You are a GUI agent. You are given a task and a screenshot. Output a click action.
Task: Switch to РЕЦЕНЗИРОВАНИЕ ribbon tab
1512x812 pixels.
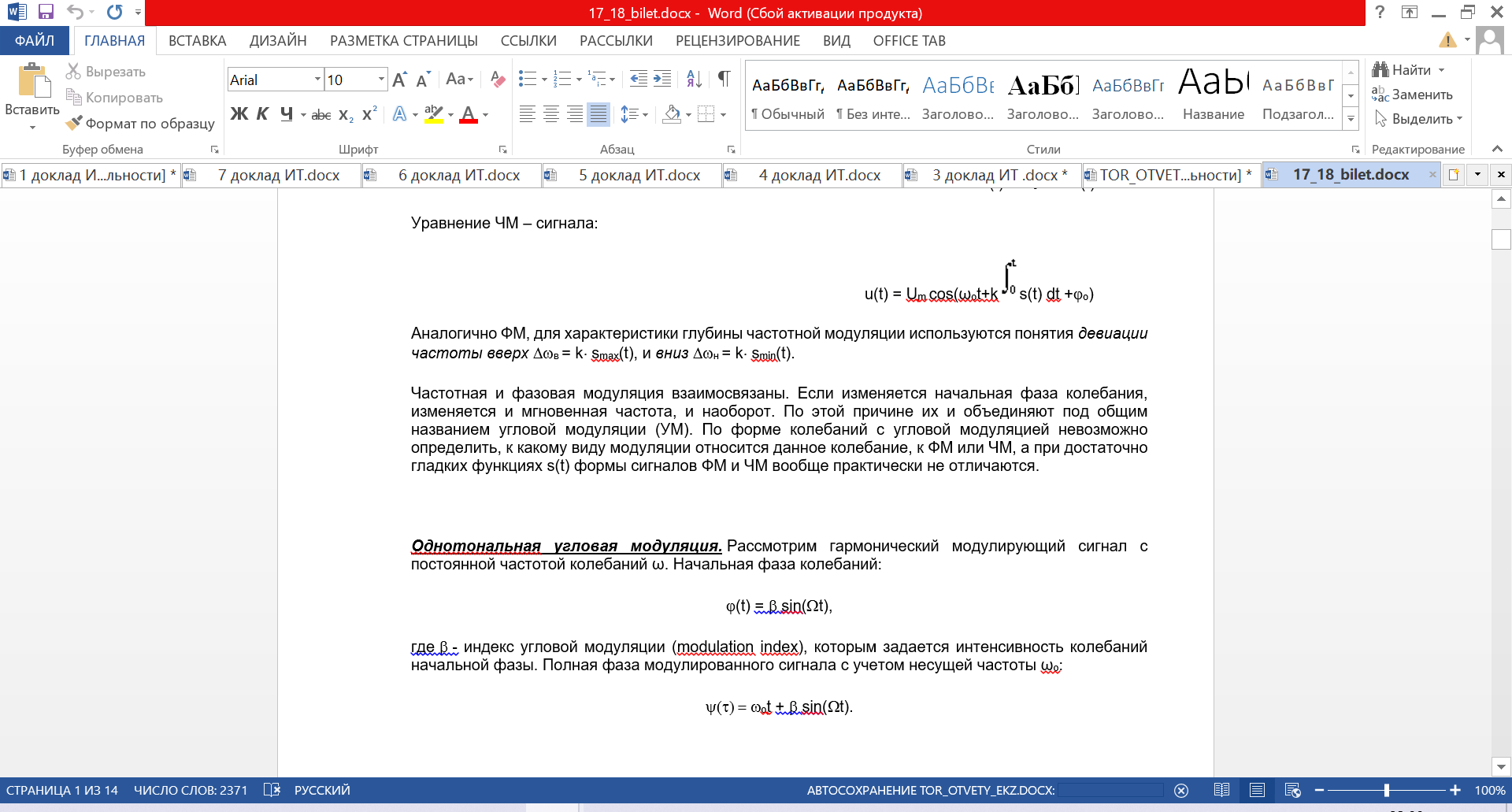(x=738, y=41)
